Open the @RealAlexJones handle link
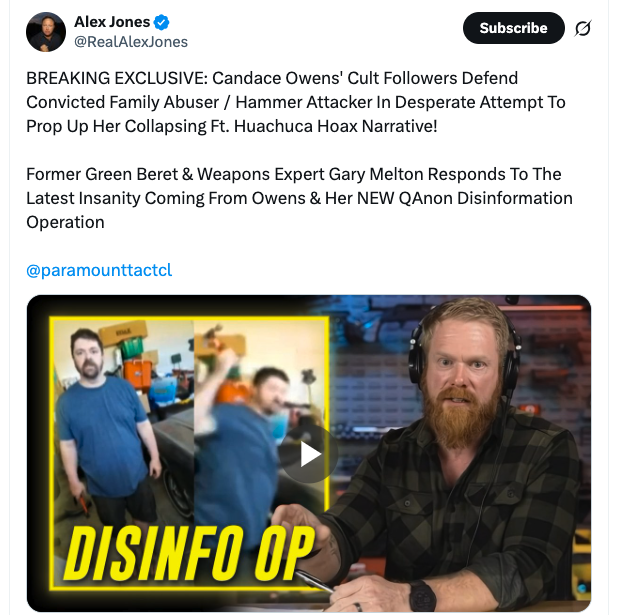Image resolution: width=618 pixels, height=615 pixels. [131, 42]
